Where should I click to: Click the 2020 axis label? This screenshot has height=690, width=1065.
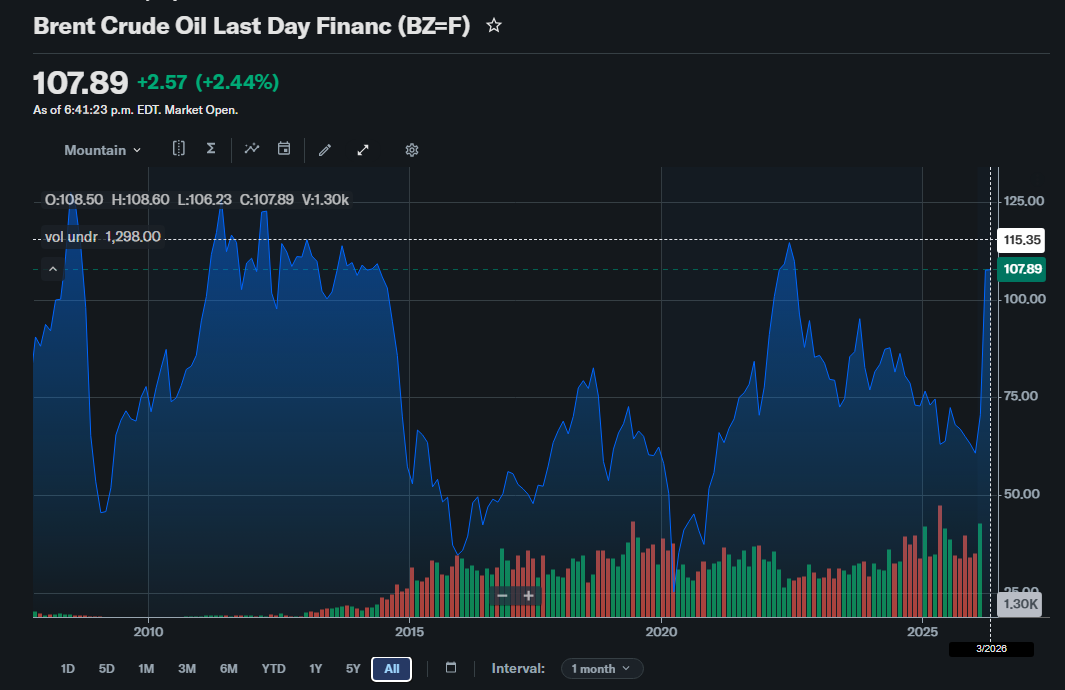click(661, 632)
